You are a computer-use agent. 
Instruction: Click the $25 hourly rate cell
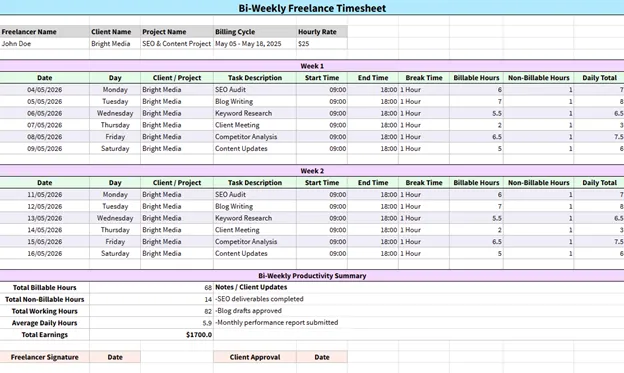(322, 44)
